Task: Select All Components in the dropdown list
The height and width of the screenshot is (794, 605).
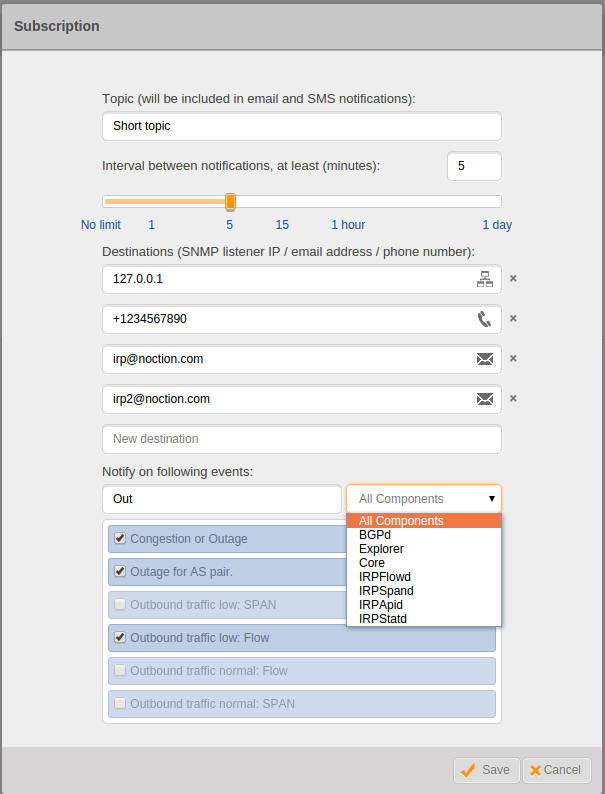Action: pyautogui.click(x=424, y=521)
